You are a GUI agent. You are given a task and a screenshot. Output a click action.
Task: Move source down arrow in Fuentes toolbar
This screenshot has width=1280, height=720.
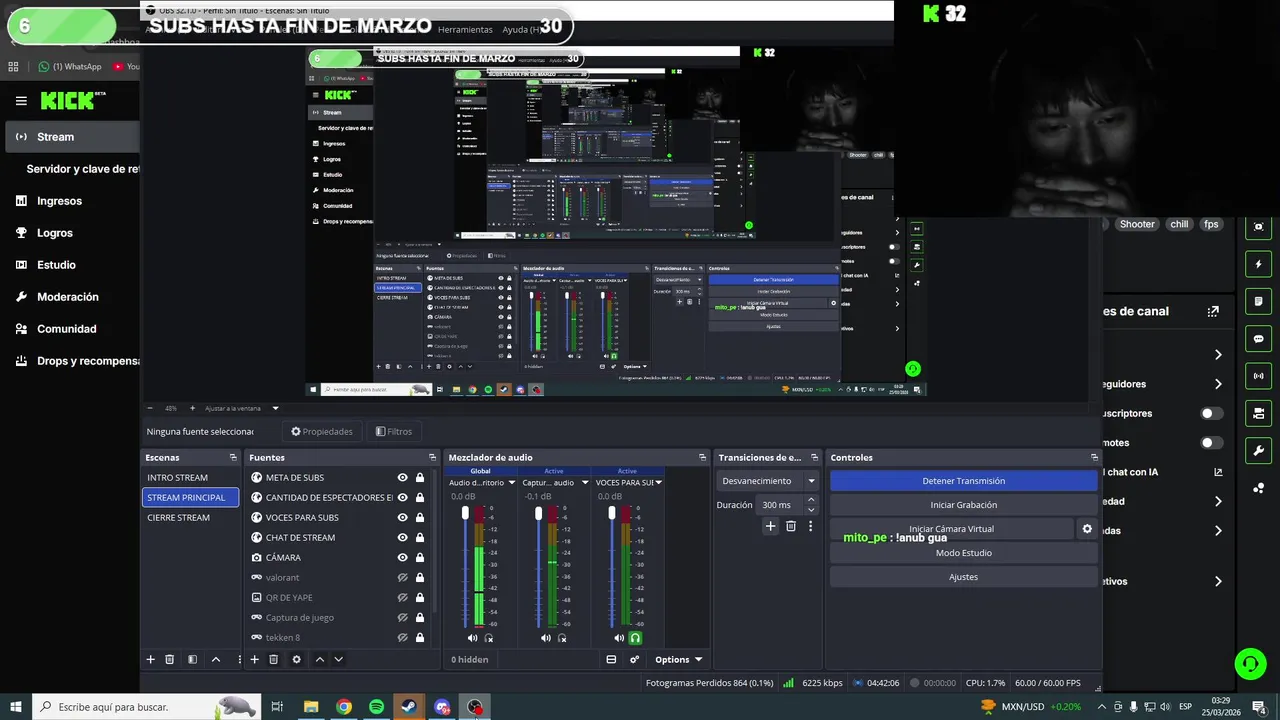pos(339,659)
